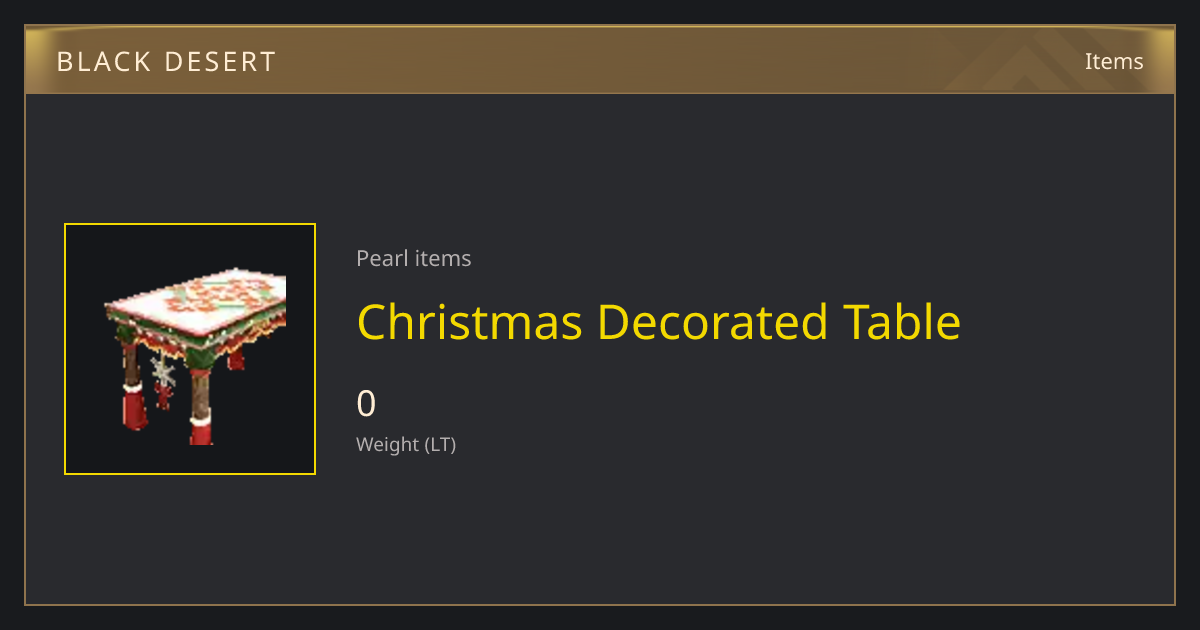
Task: Click the red tassel at table's right side
Action: click(x=237, y=358)
